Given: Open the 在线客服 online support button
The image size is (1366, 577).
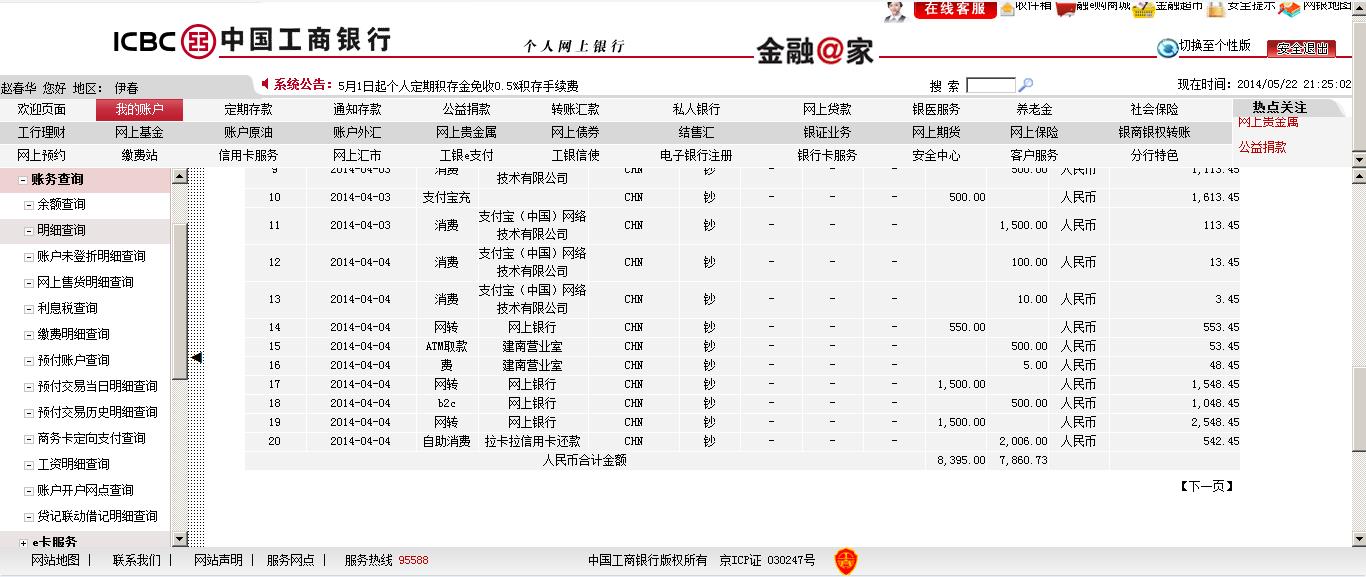Looking at the screenshot, I should pyautogui.click(x=955, y=9).
